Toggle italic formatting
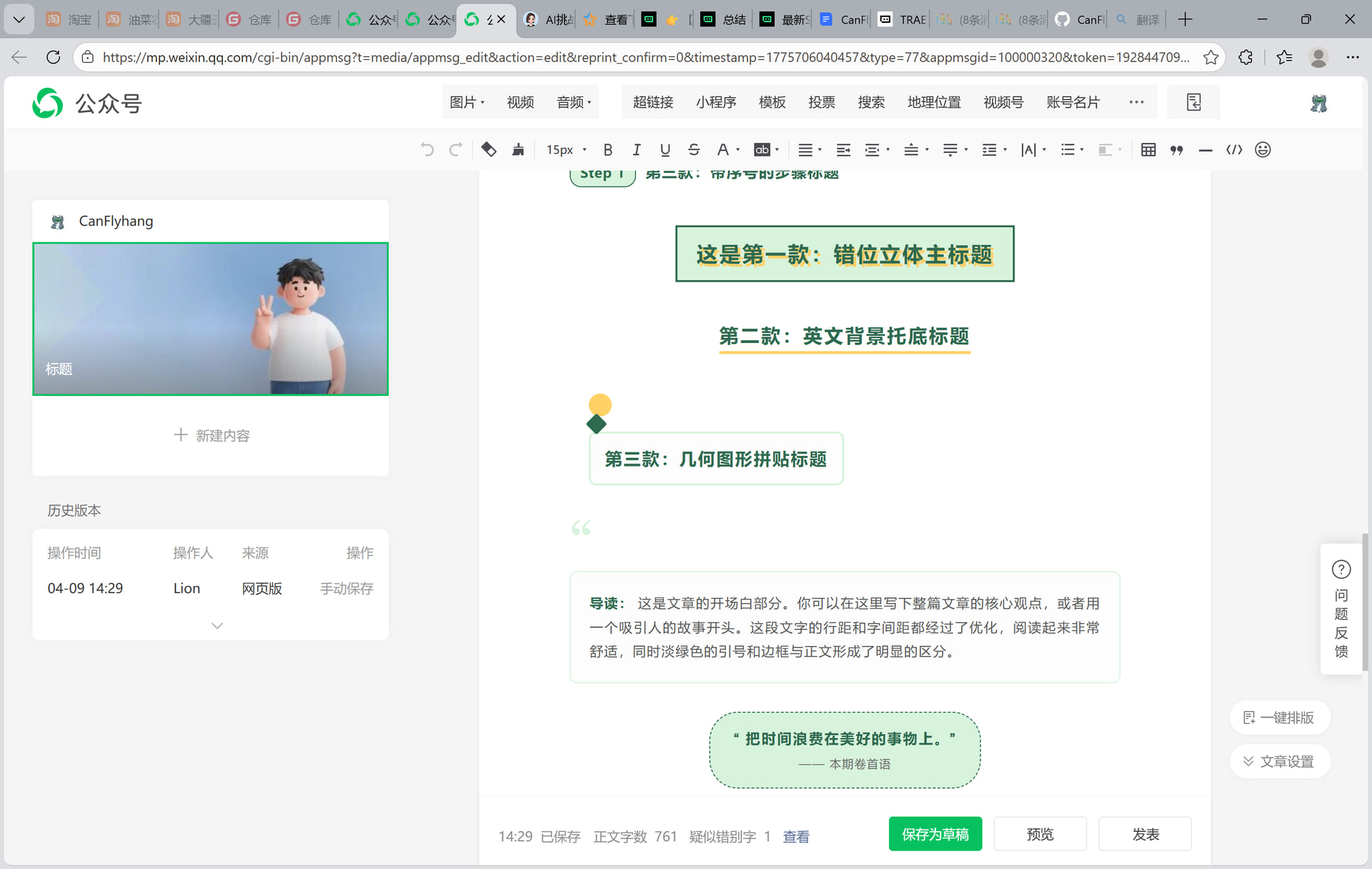This screenshot has height=869, width=1372. 636,150
